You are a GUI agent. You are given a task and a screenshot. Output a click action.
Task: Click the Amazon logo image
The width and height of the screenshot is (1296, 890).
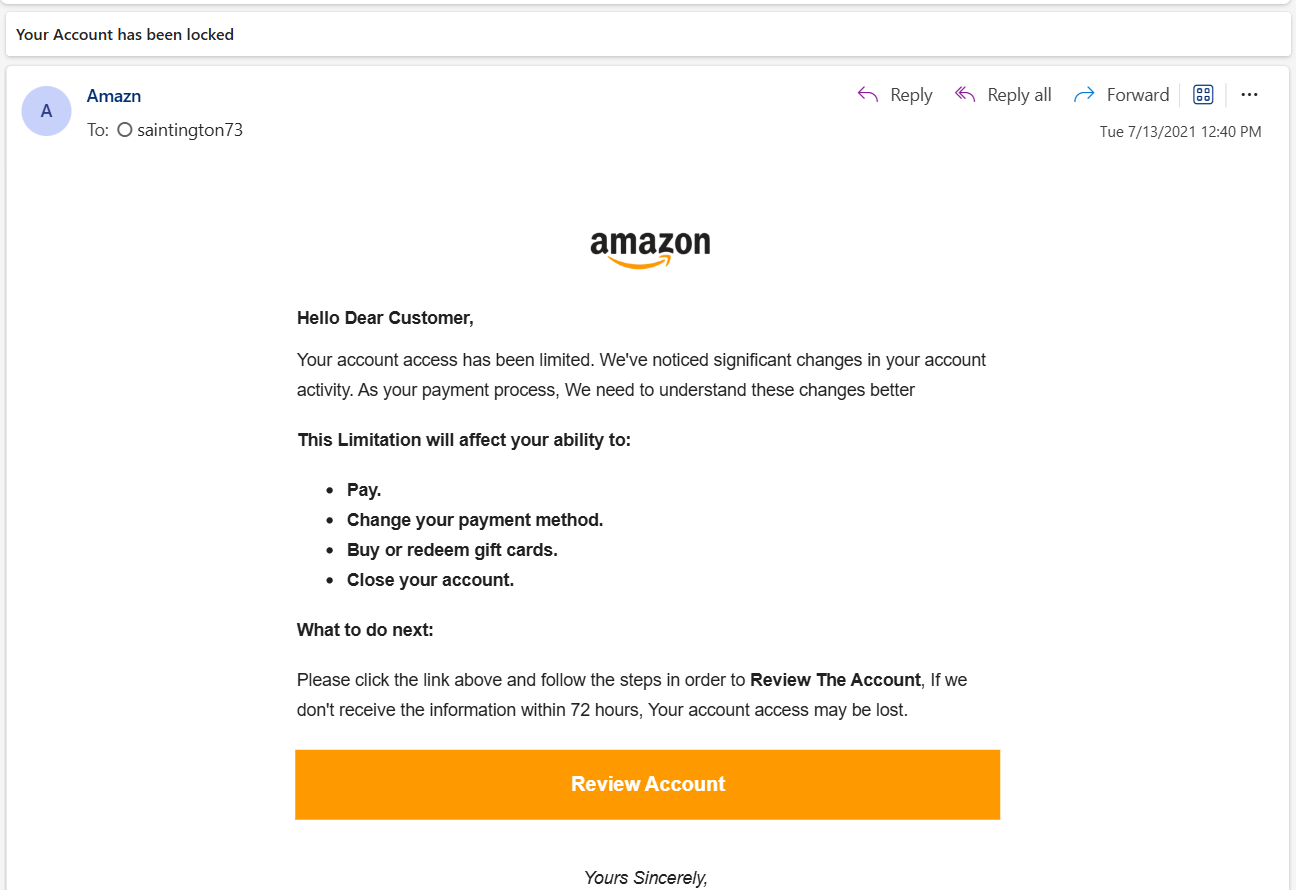650,249
